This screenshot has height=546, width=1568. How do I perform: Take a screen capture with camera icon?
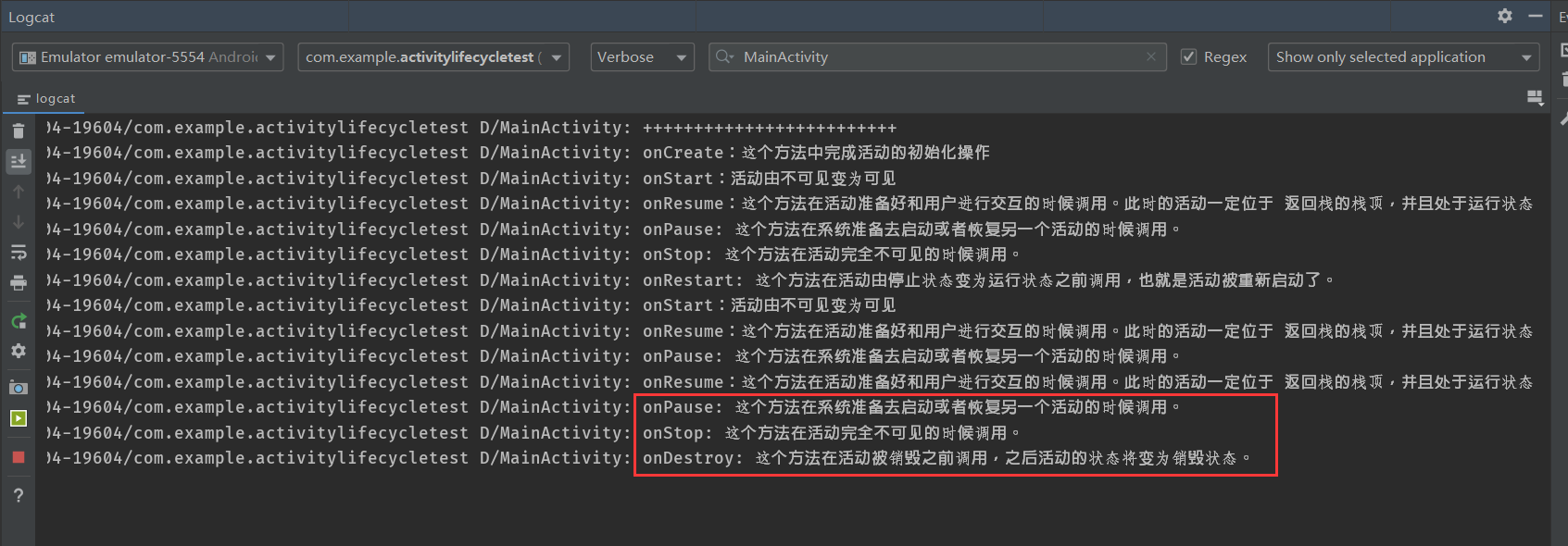pyautogui.click(x=18, y=388)
